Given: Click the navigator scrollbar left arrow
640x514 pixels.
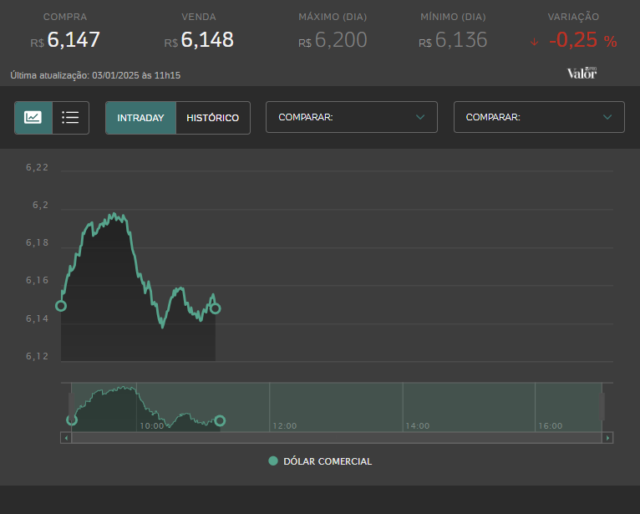Looking at the screenshot, I should pos(66,438).
